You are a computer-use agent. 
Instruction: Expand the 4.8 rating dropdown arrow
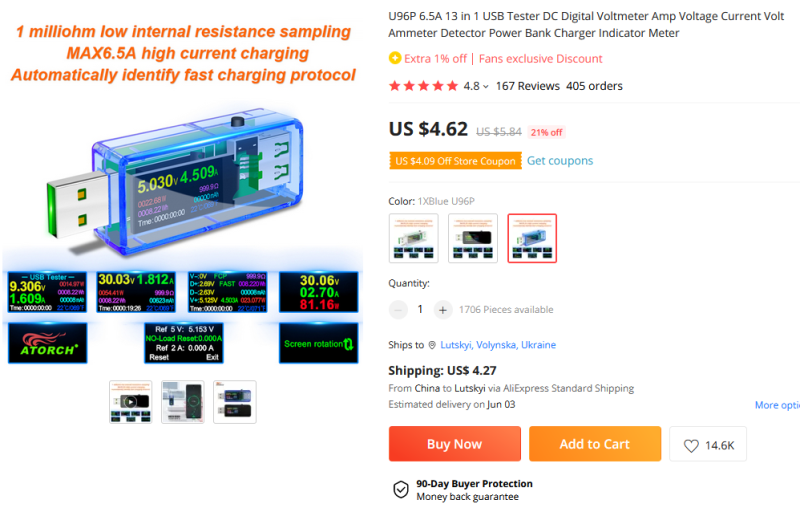(486, 87)
